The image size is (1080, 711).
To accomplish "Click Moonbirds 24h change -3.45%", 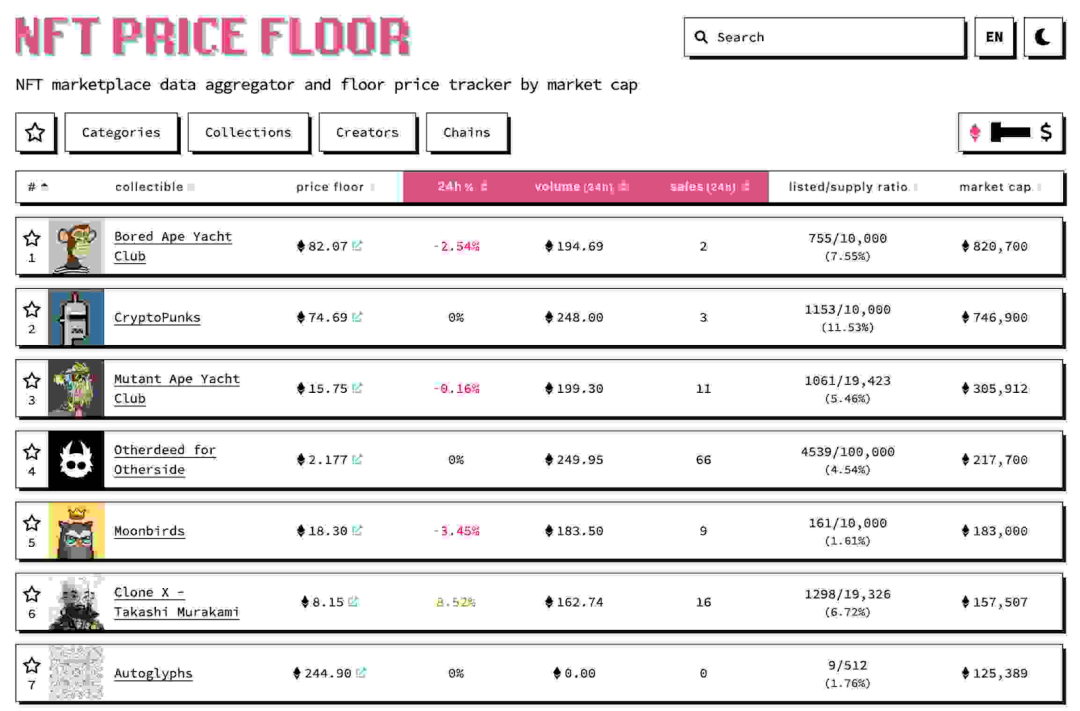I will pos(456,530).
